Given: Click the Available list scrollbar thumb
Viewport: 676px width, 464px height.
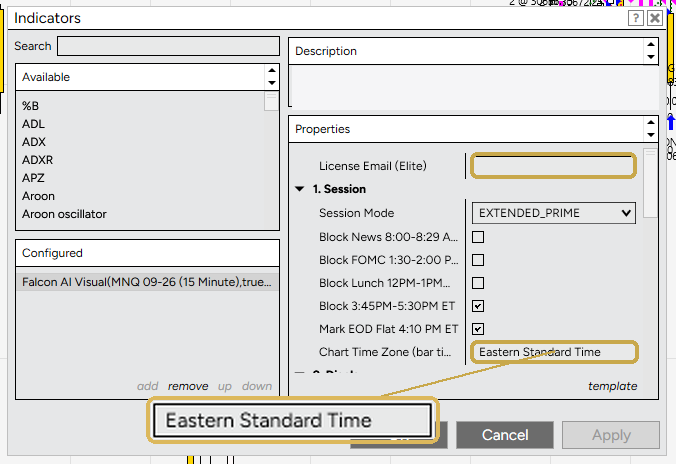Looking at the screenshot, I should pyautogui.click(x=271, y=101).
